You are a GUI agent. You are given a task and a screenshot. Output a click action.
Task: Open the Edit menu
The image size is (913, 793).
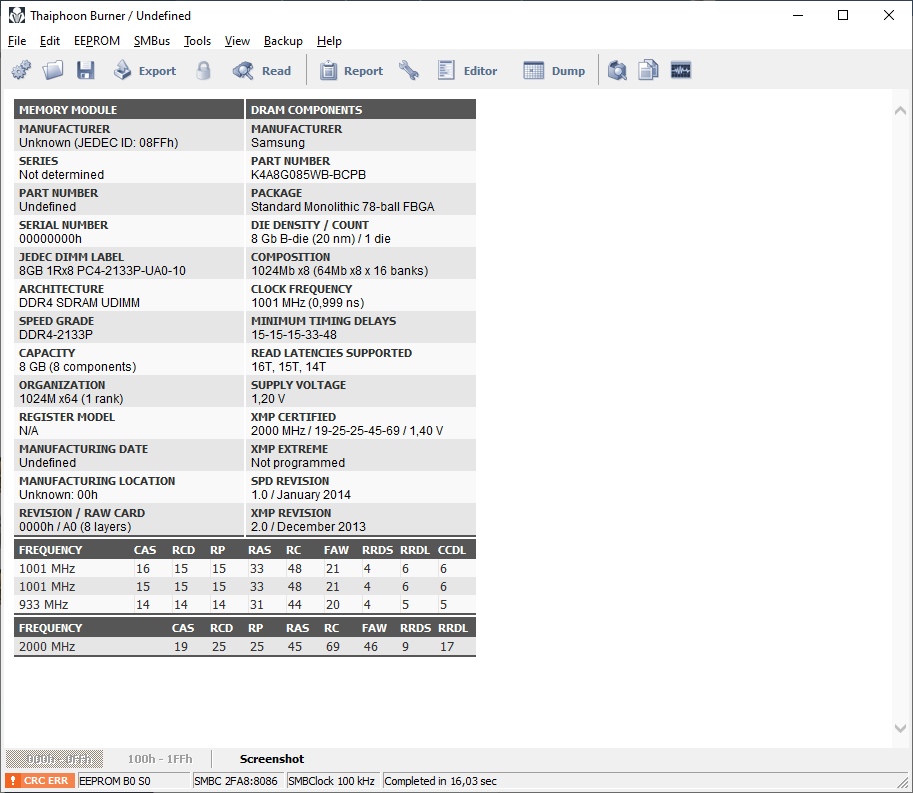(x=49, y=41)
